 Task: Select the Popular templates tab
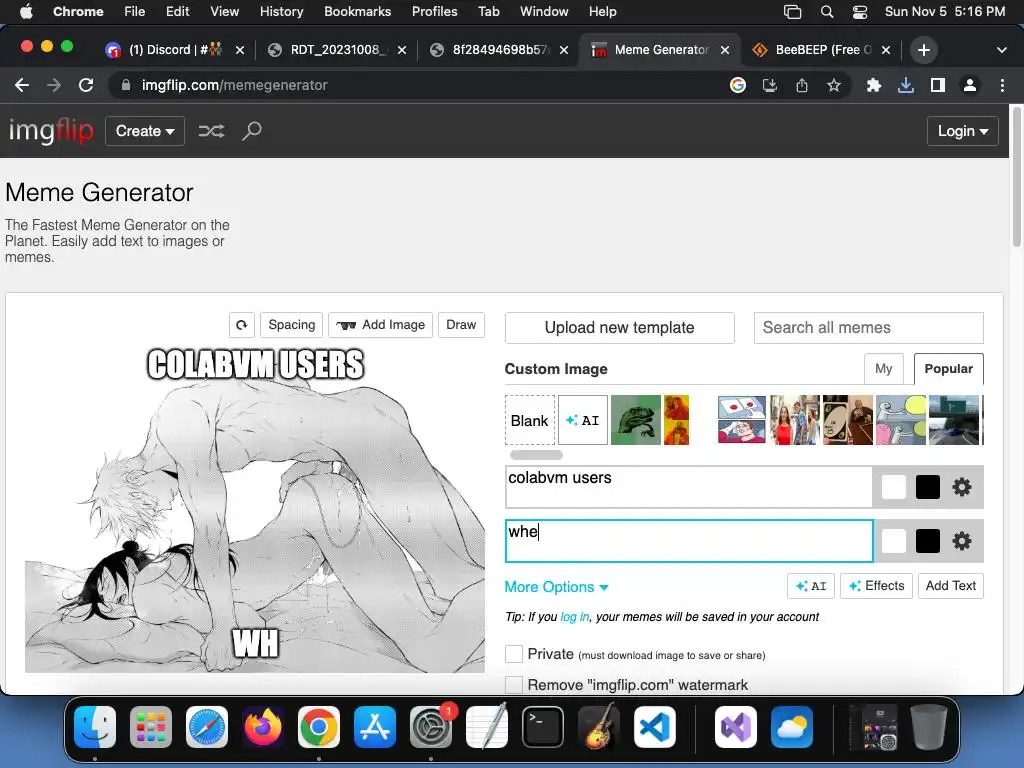(948, 369)
